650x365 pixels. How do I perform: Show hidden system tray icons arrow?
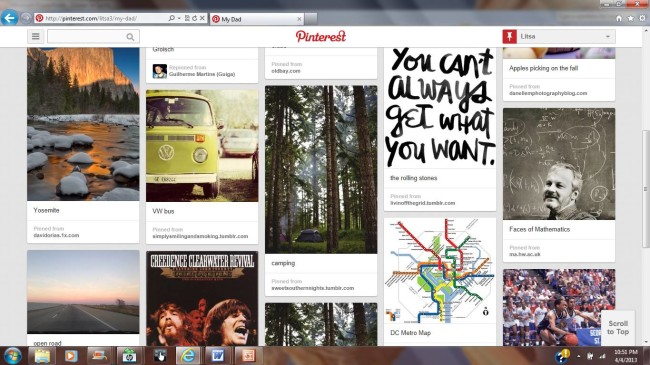click(579, 356)
